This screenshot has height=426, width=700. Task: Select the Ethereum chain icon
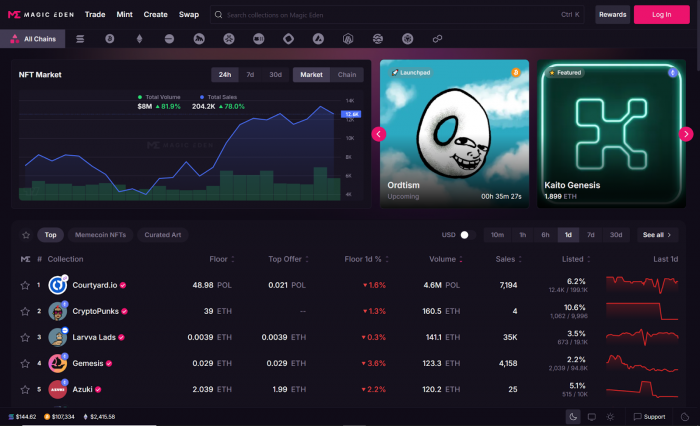click(139, 39)
